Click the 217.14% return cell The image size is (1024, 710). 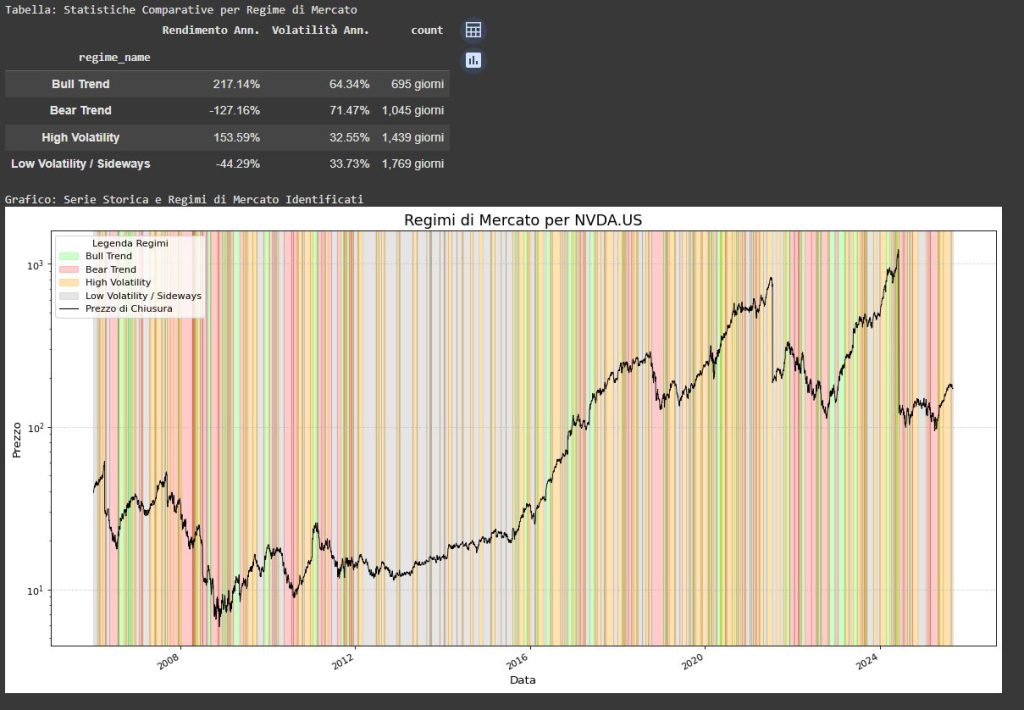pyautogui.click(x=236, y=84)
